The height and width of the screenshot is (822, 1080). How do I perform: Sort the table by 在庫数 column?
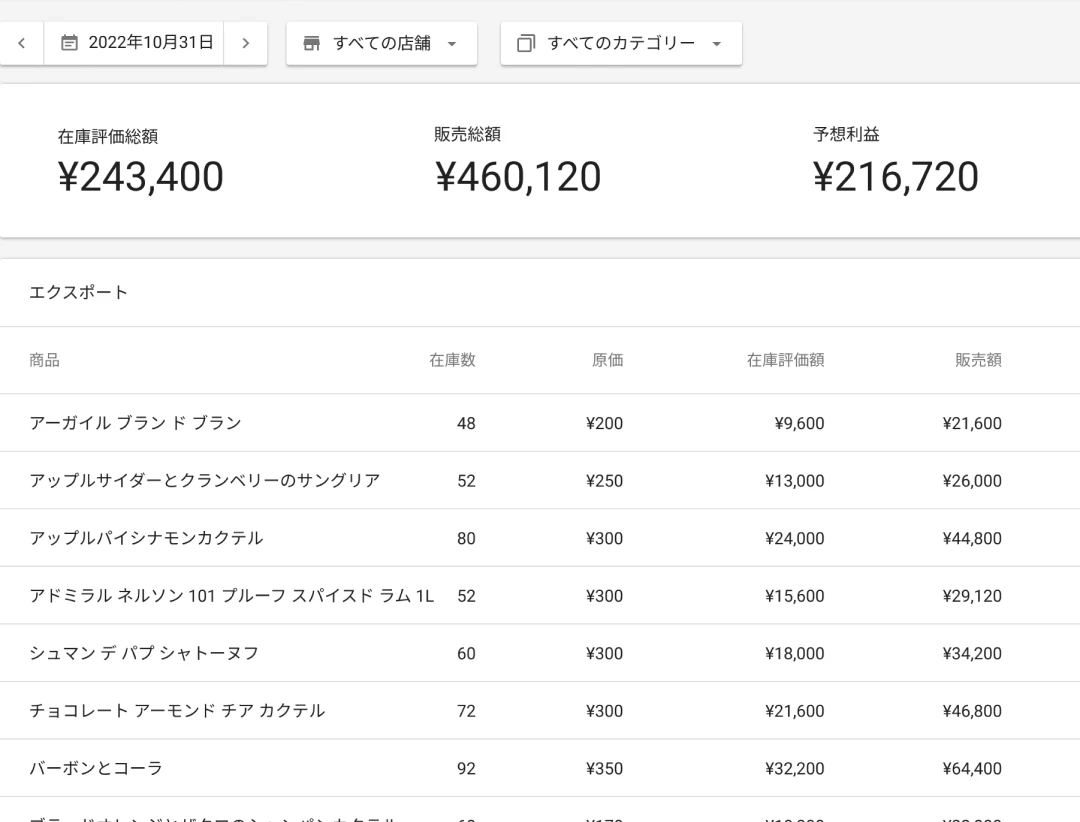point(452,360)
